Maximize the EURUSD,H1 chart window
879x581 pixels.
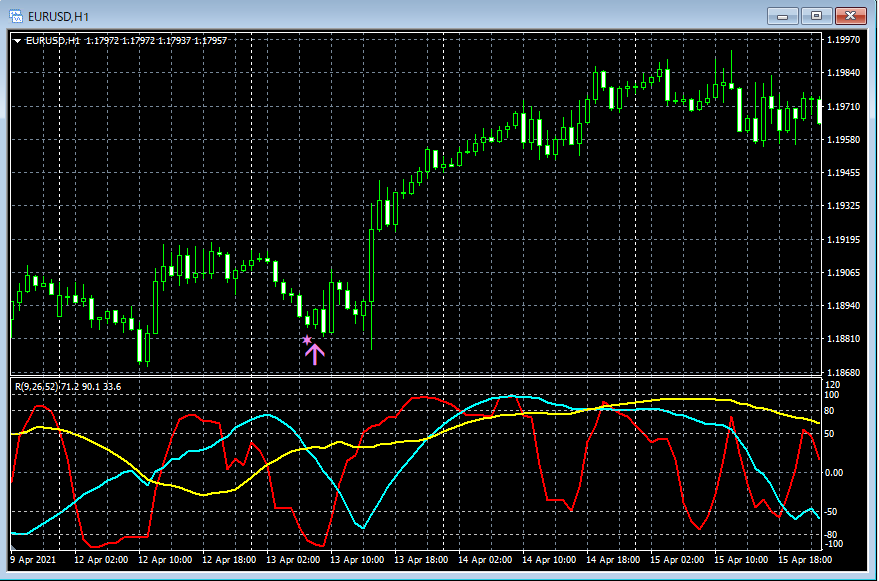(818, 15)
